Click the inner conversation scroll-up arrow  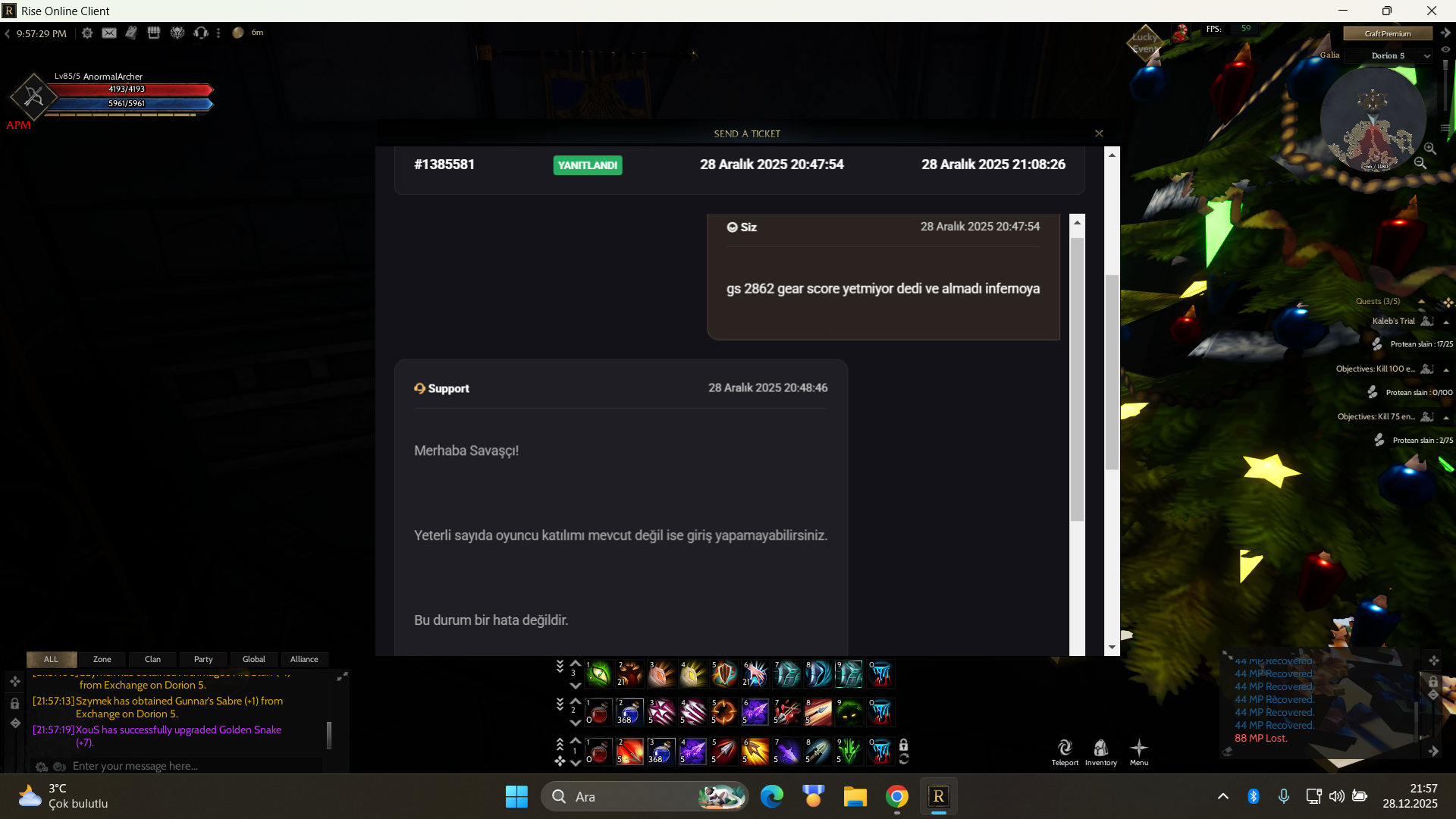1077,223
